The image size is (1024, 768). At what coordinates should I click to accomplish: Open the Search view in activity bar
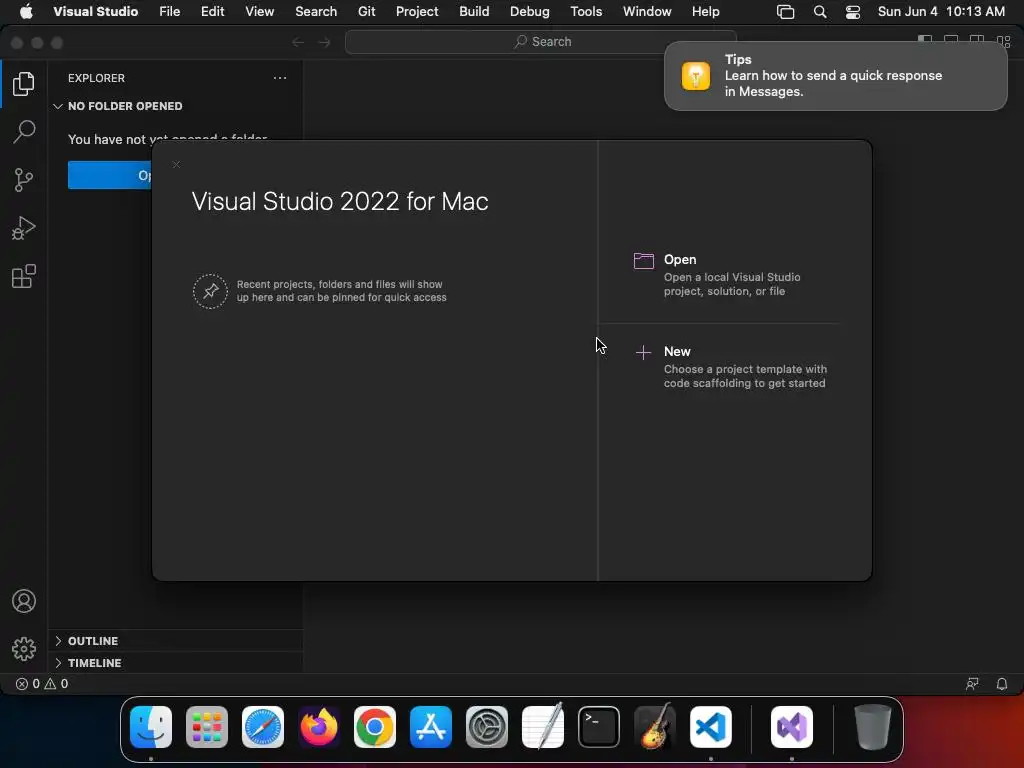click(24, 131)
